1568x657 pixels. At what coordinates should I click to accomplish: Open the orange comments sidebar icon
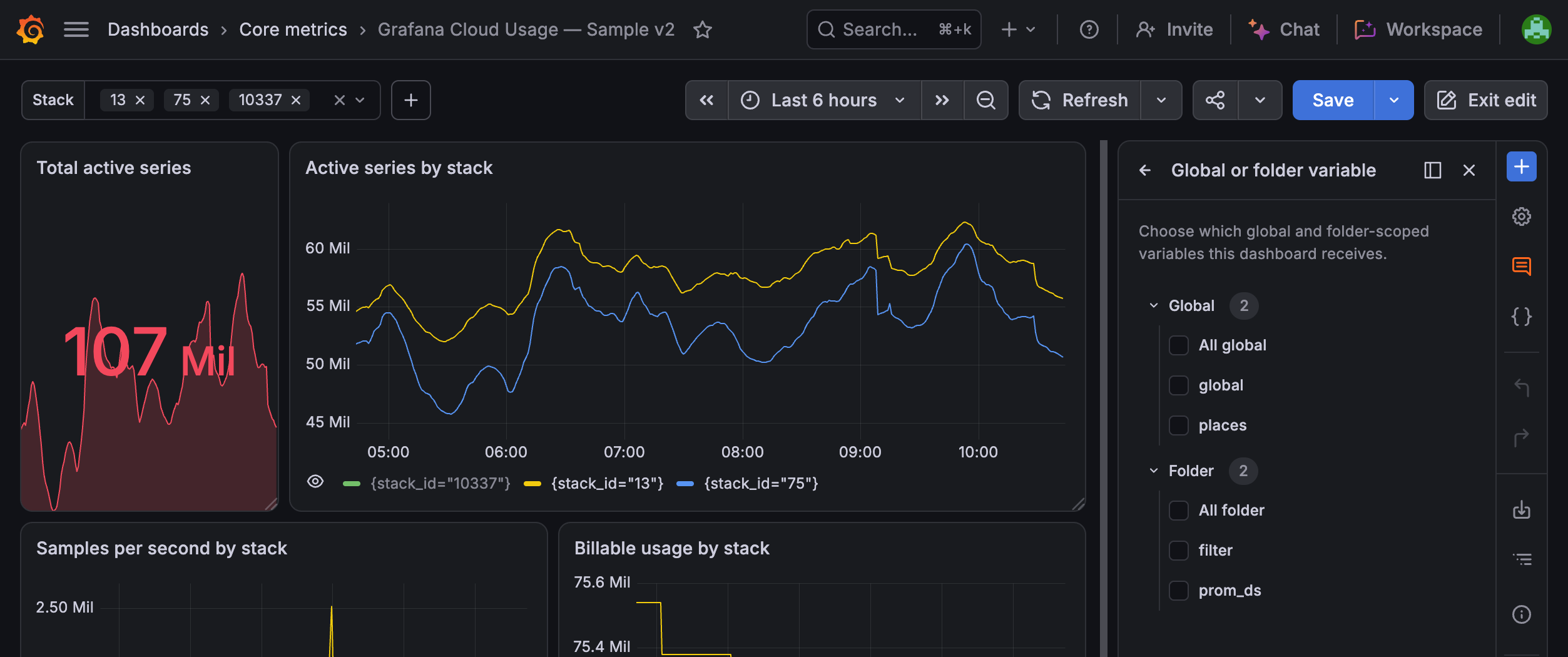(x=1522, y=267)
